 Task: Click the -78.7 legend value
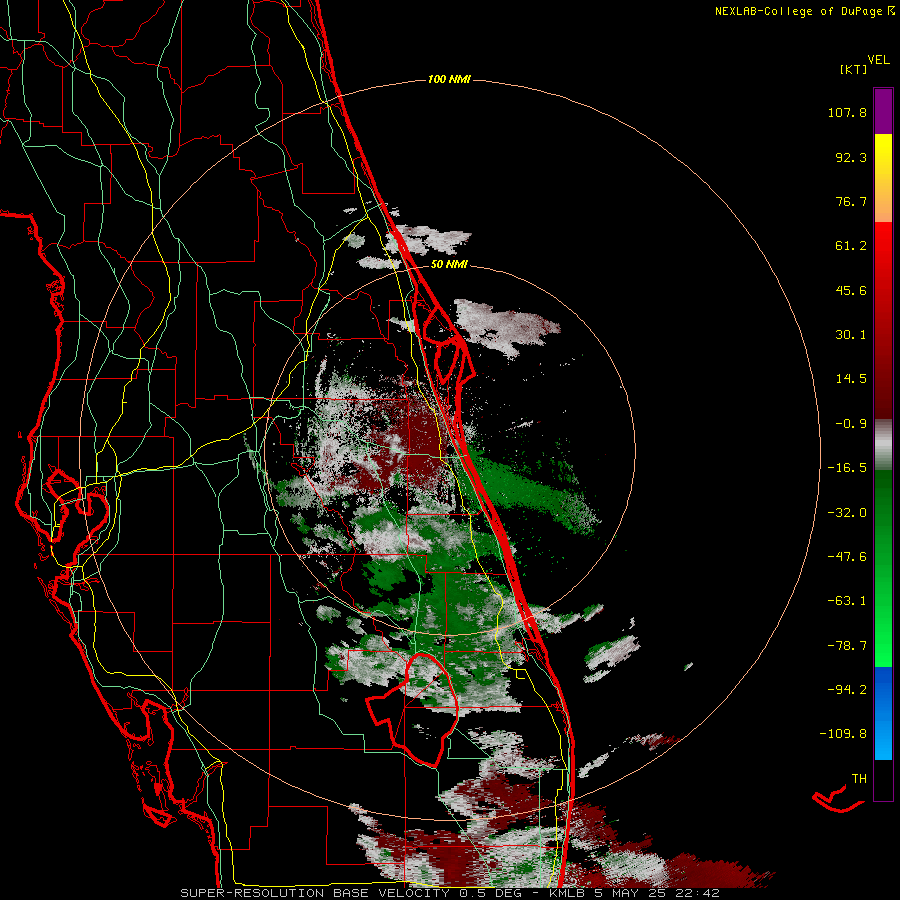coord(847,646)
